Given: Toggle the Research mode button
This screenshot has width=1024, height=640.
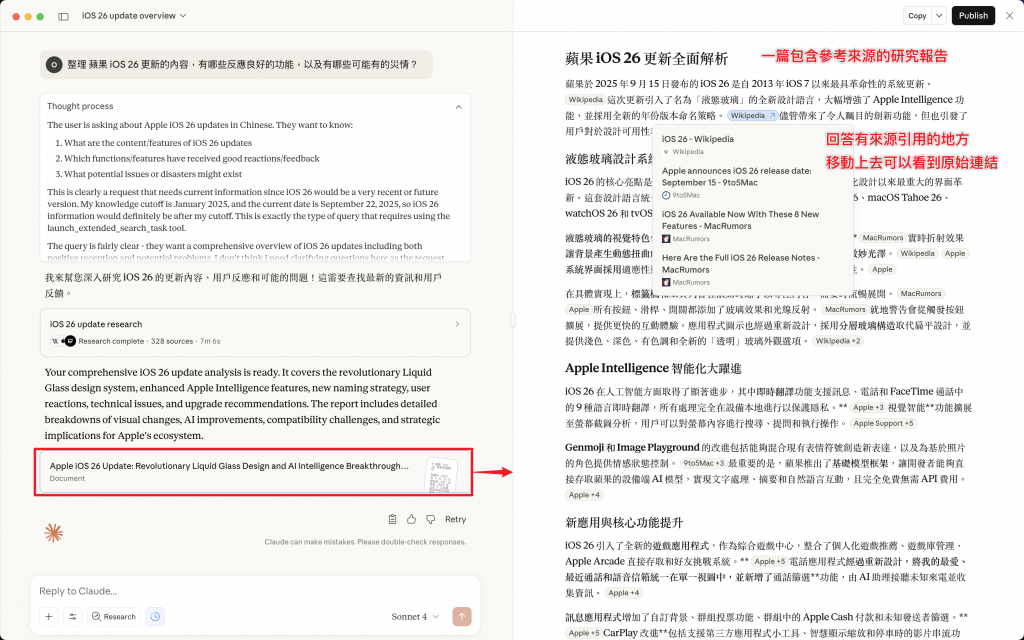Looking at the screenshot, I should pos(114,616).
